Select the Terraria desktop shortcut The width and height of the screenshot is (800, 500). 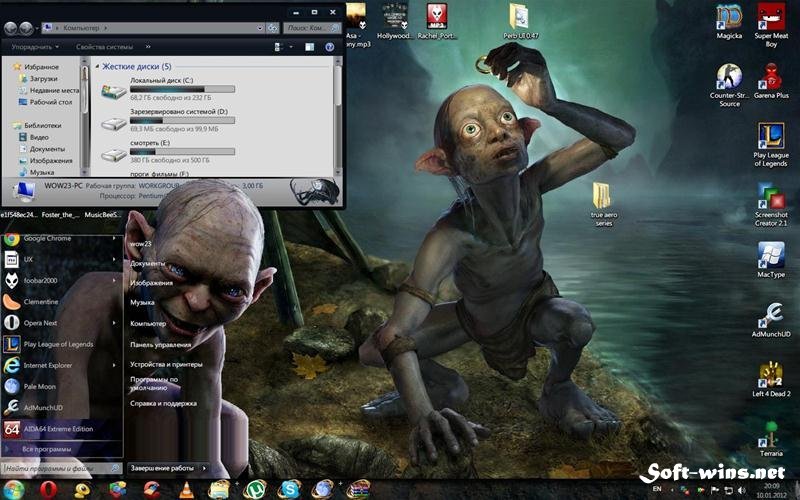point(770,439)
